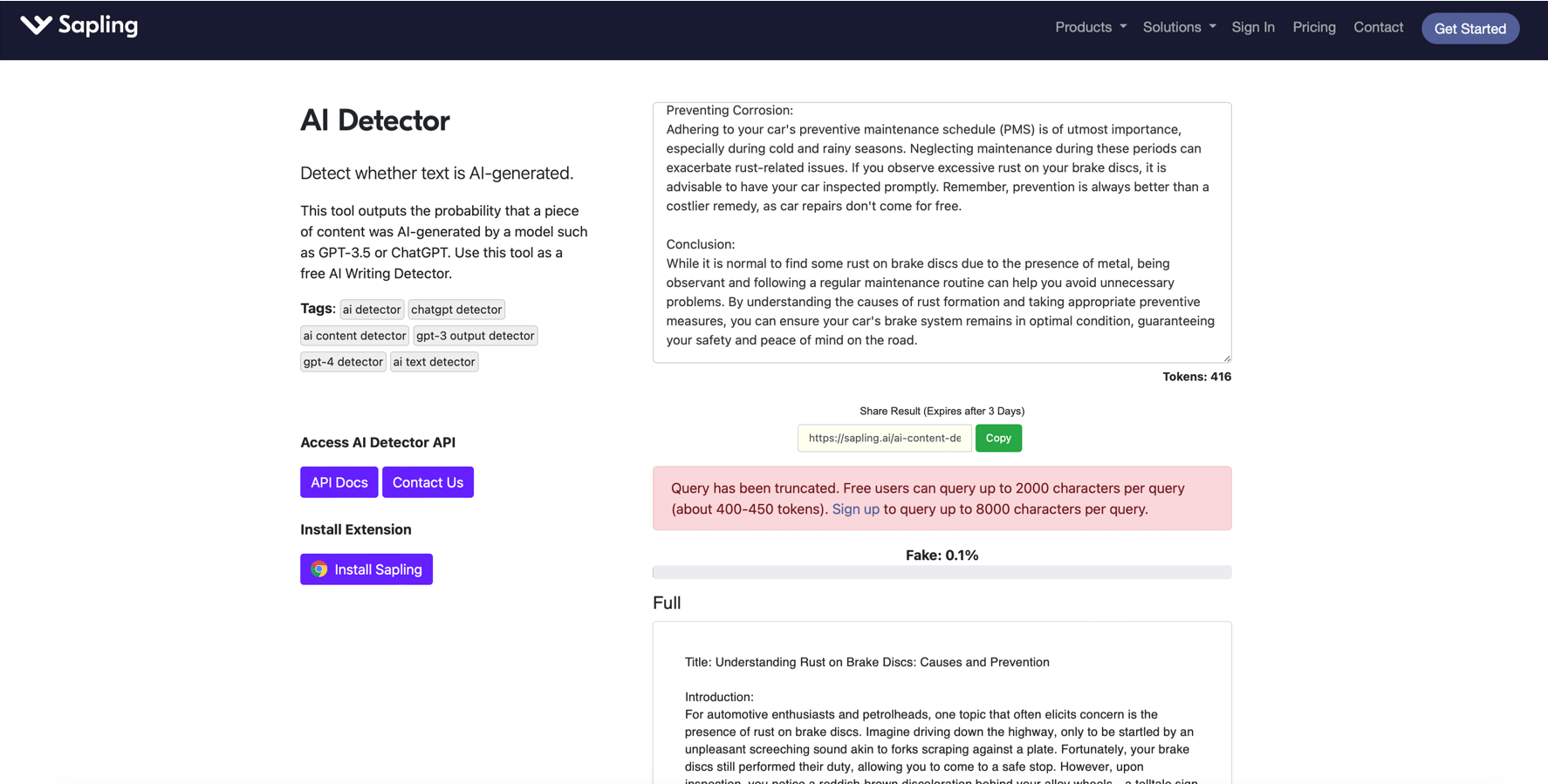Open the Sign In page
The image size is (1548, 784).
coord(1252,27)
